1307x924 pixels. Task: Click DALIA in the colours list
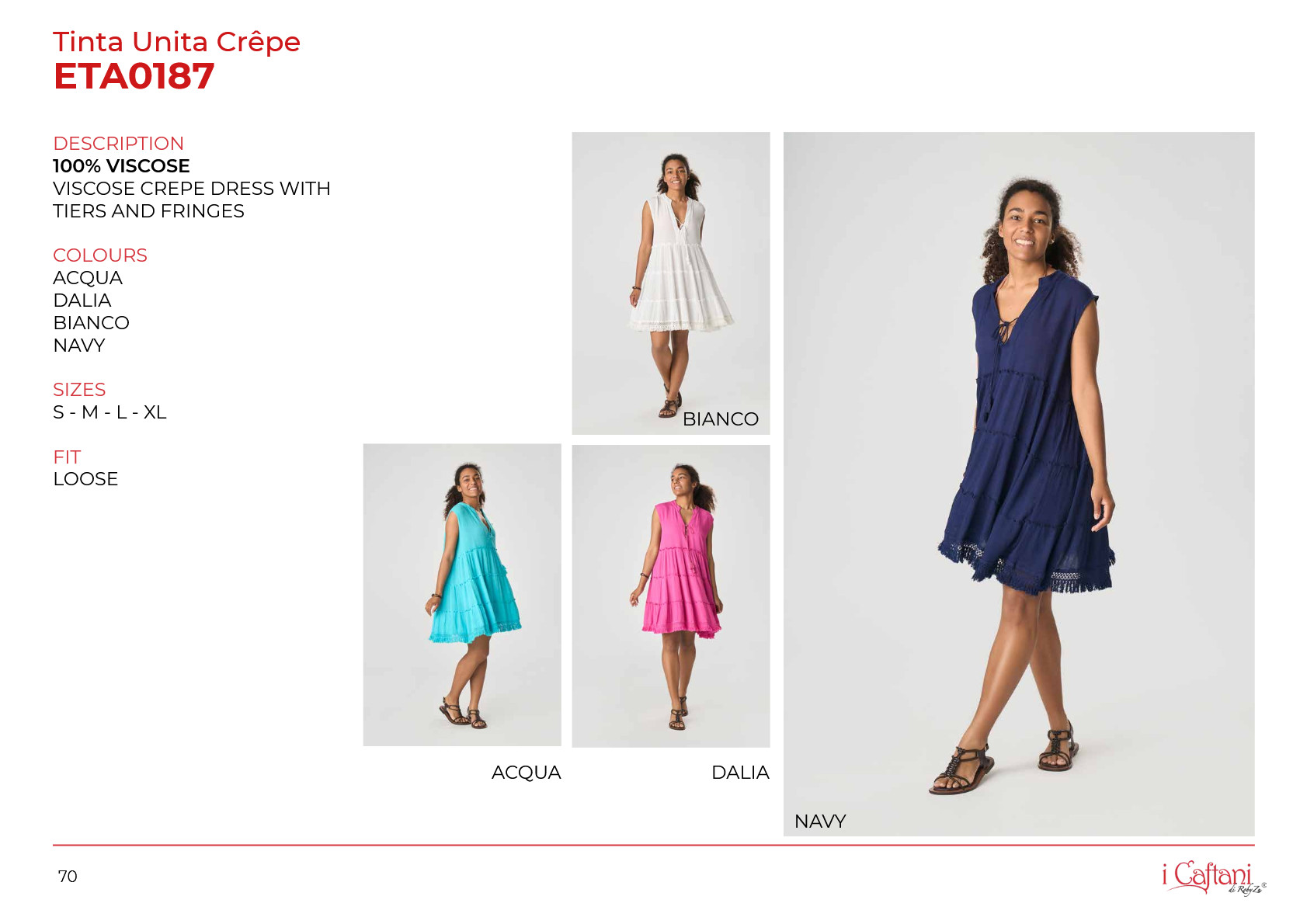coord(82,300)
